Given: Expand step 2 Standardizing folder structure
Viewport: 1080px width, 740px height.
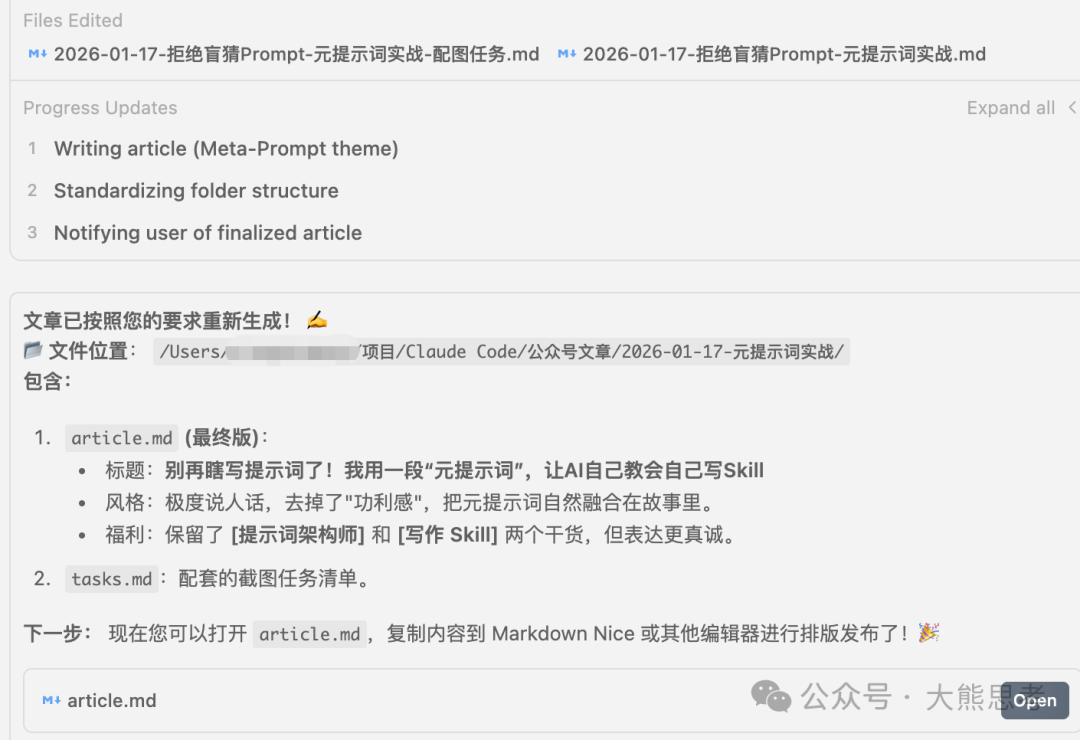Looking at the screenshot, I should point(196,191).
